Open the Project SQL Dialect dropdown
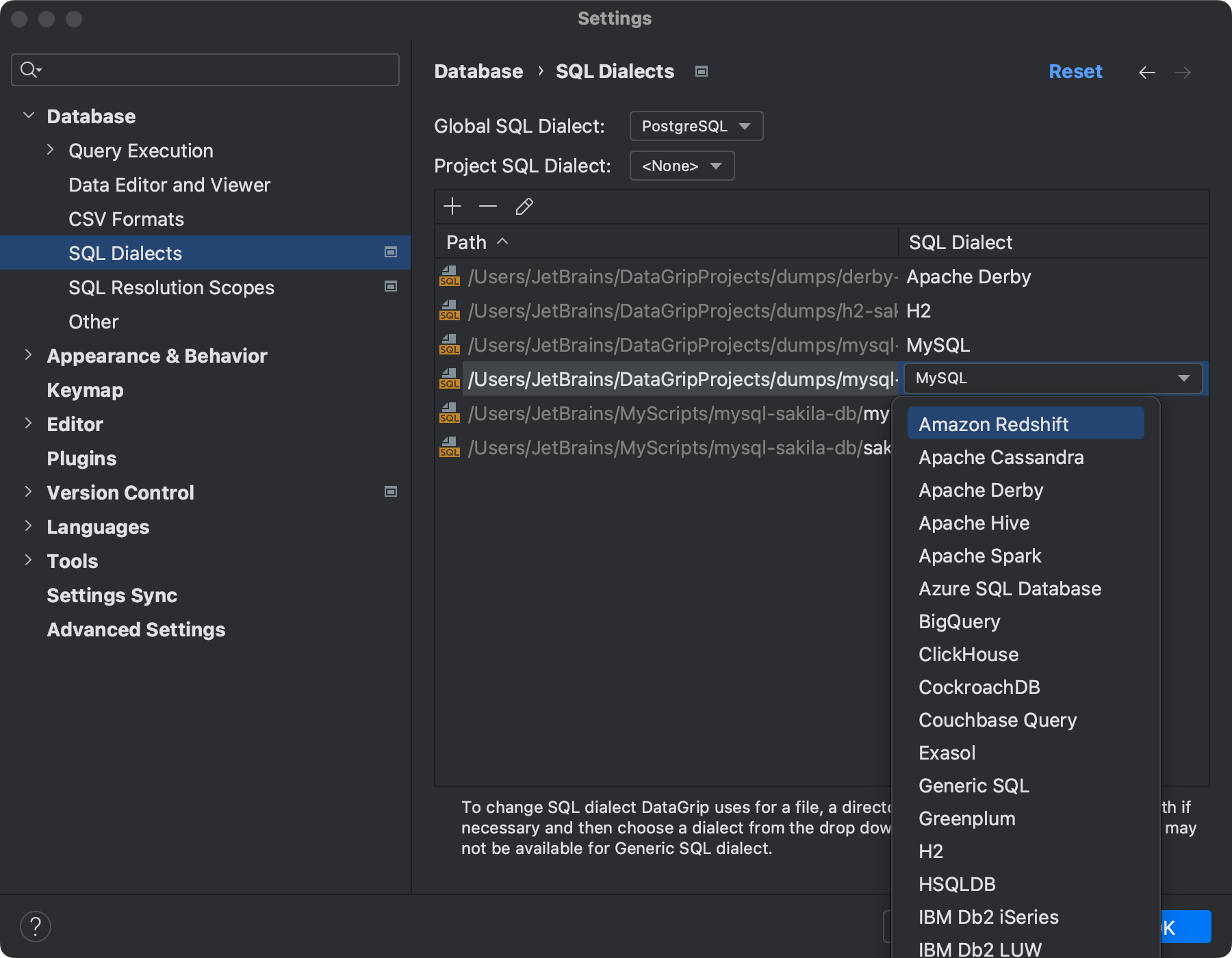The image size is (1232, 958). pos(681,166)
